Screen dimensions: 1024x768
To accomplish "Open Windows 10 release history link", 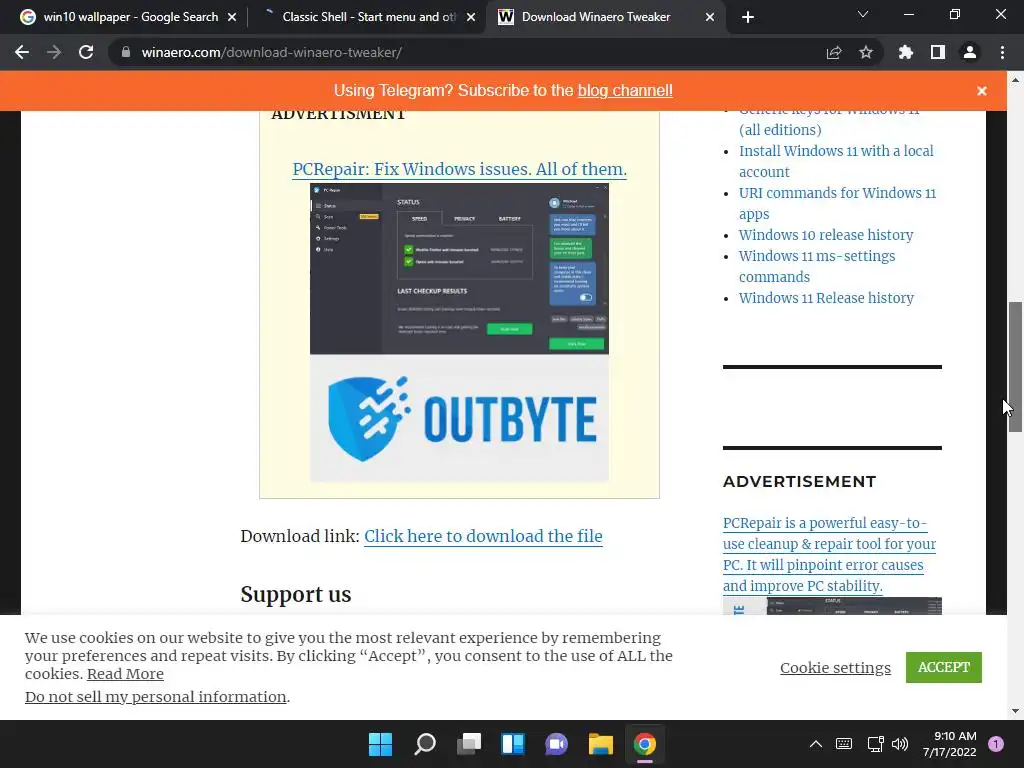I will (825, 235).
